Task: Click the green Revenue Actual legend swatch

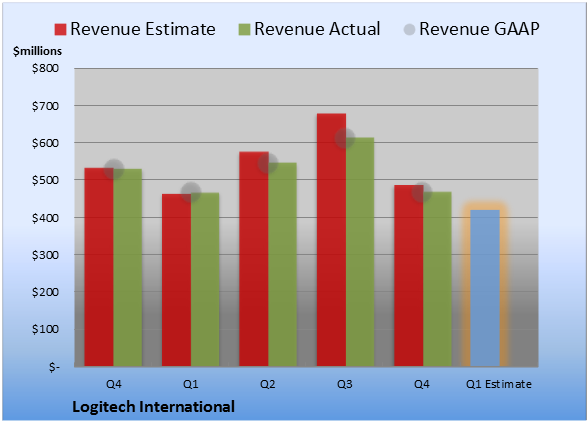Action: [x=244, y=29]
